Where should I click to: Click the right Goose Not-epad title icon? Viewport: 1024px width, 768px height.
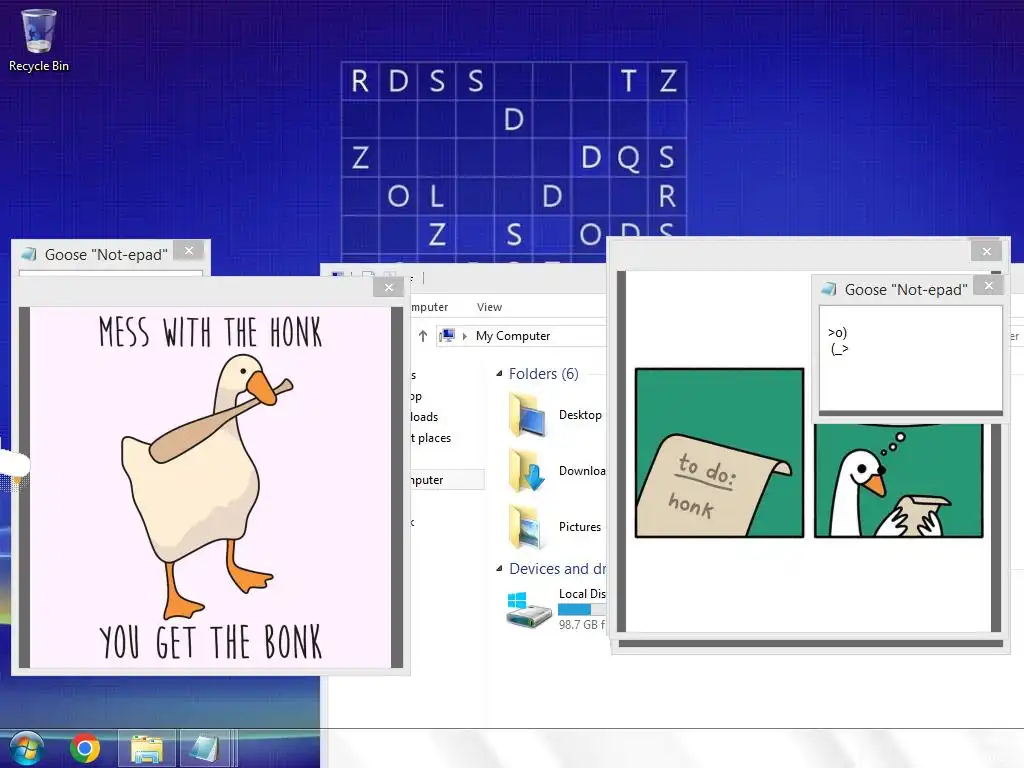click(829, 289)
